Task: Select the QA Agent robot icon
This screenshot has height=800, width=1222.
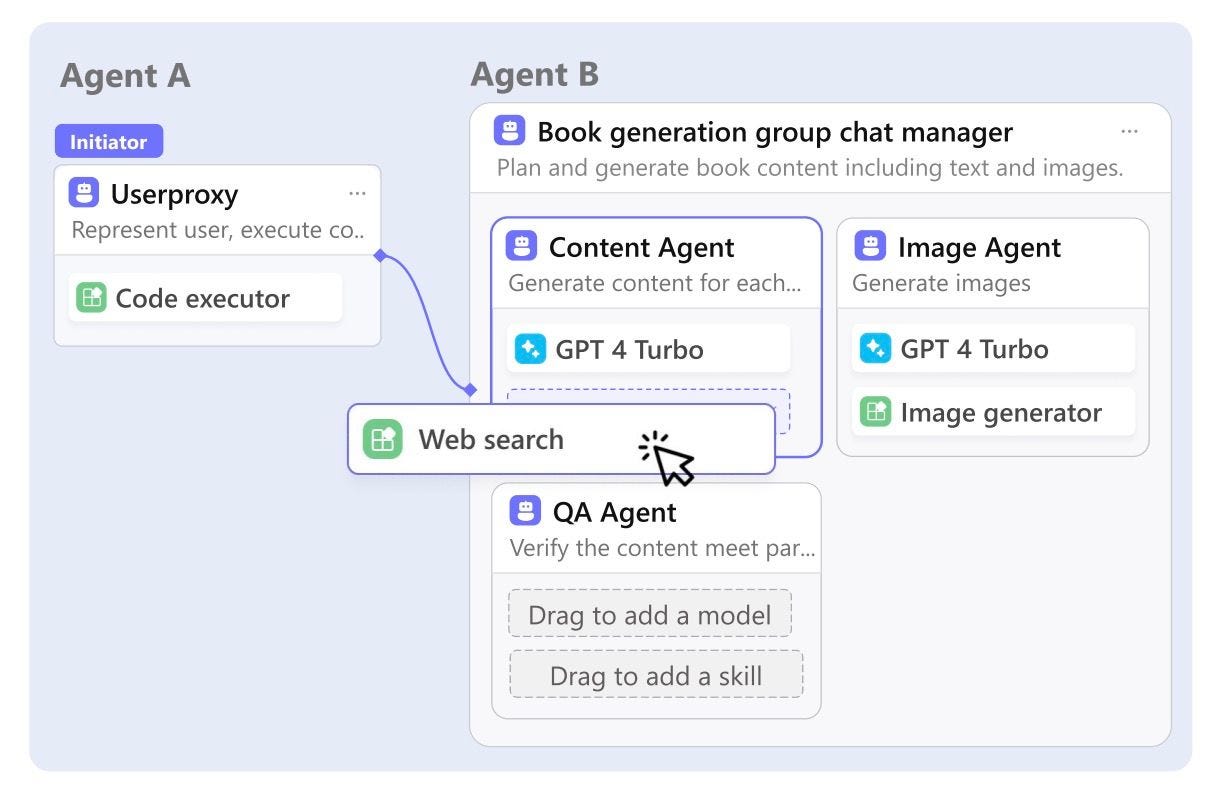Action: tap(524, 511)
